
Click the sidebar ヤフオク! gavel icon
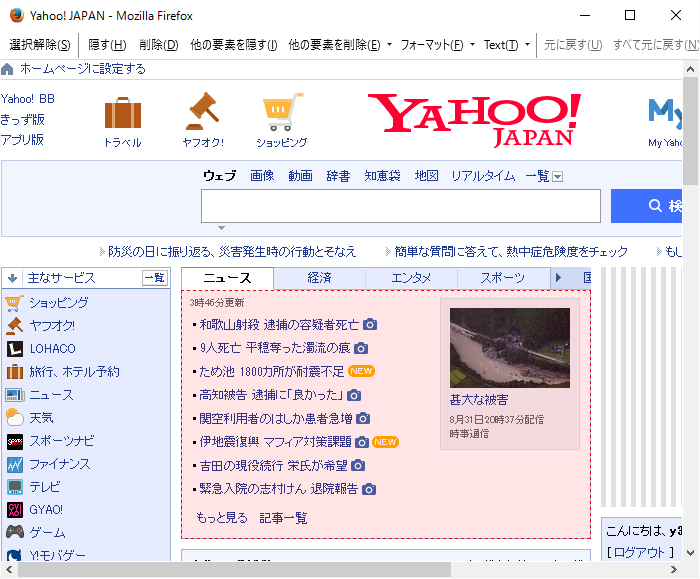[15, 326]
